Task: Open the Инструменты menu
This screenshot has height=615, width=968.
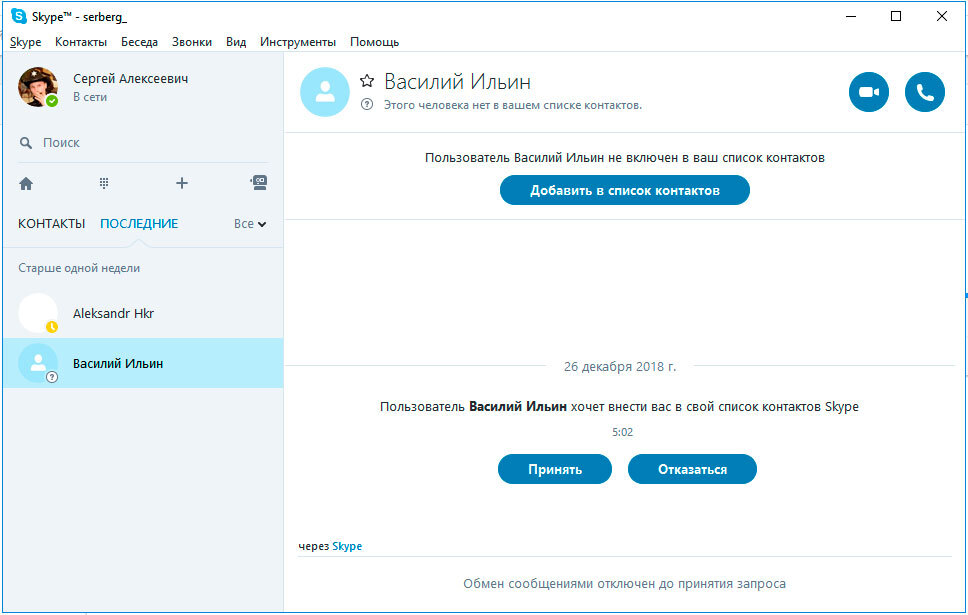Action: [x=297, y=42]
